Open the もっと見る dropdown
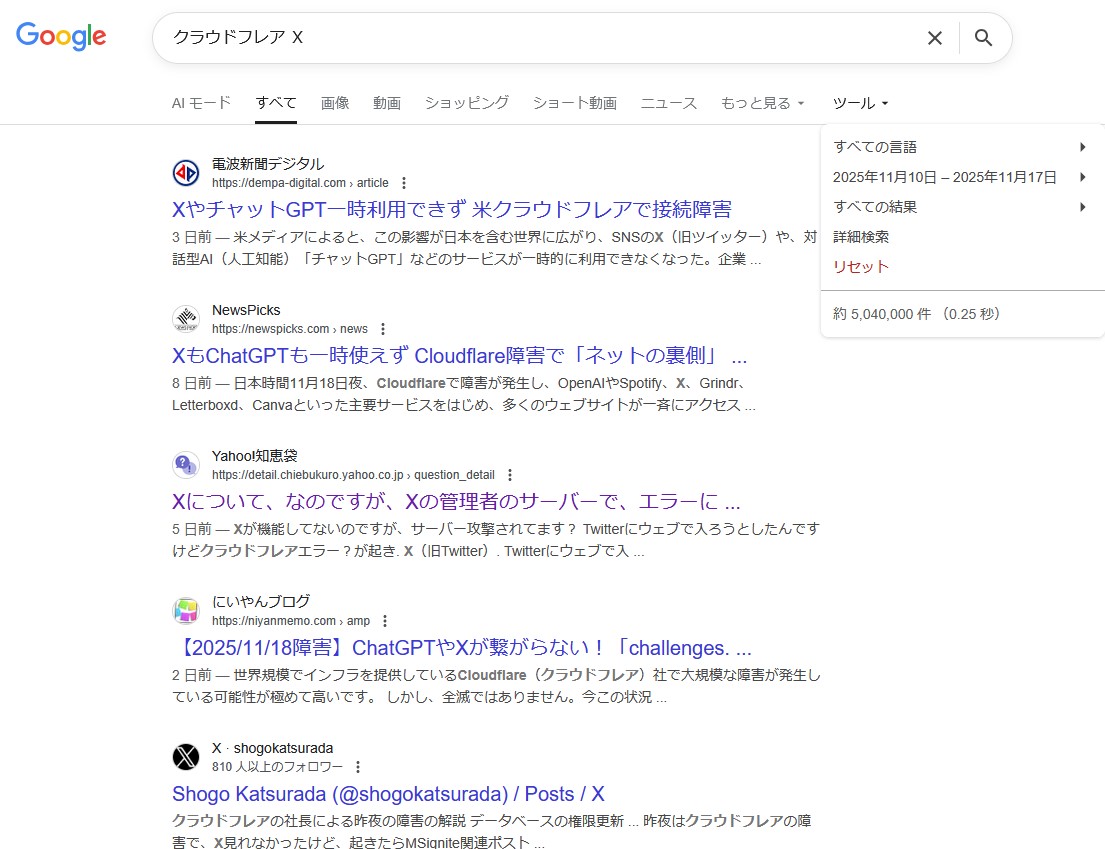Screen dimensions: 1105x849 (762, 103)
